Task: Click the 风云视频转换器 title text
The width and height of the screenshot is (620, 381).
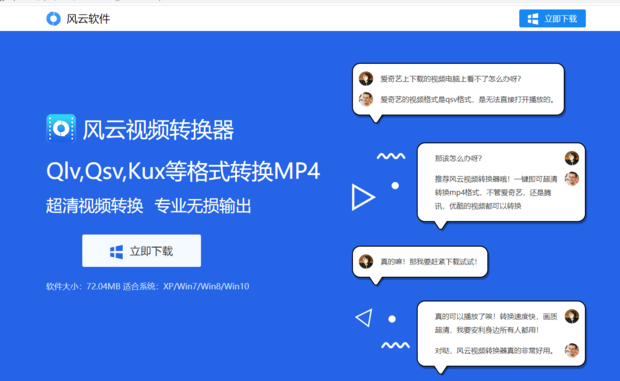Action: pyautogui.click(x=158, y=130)
